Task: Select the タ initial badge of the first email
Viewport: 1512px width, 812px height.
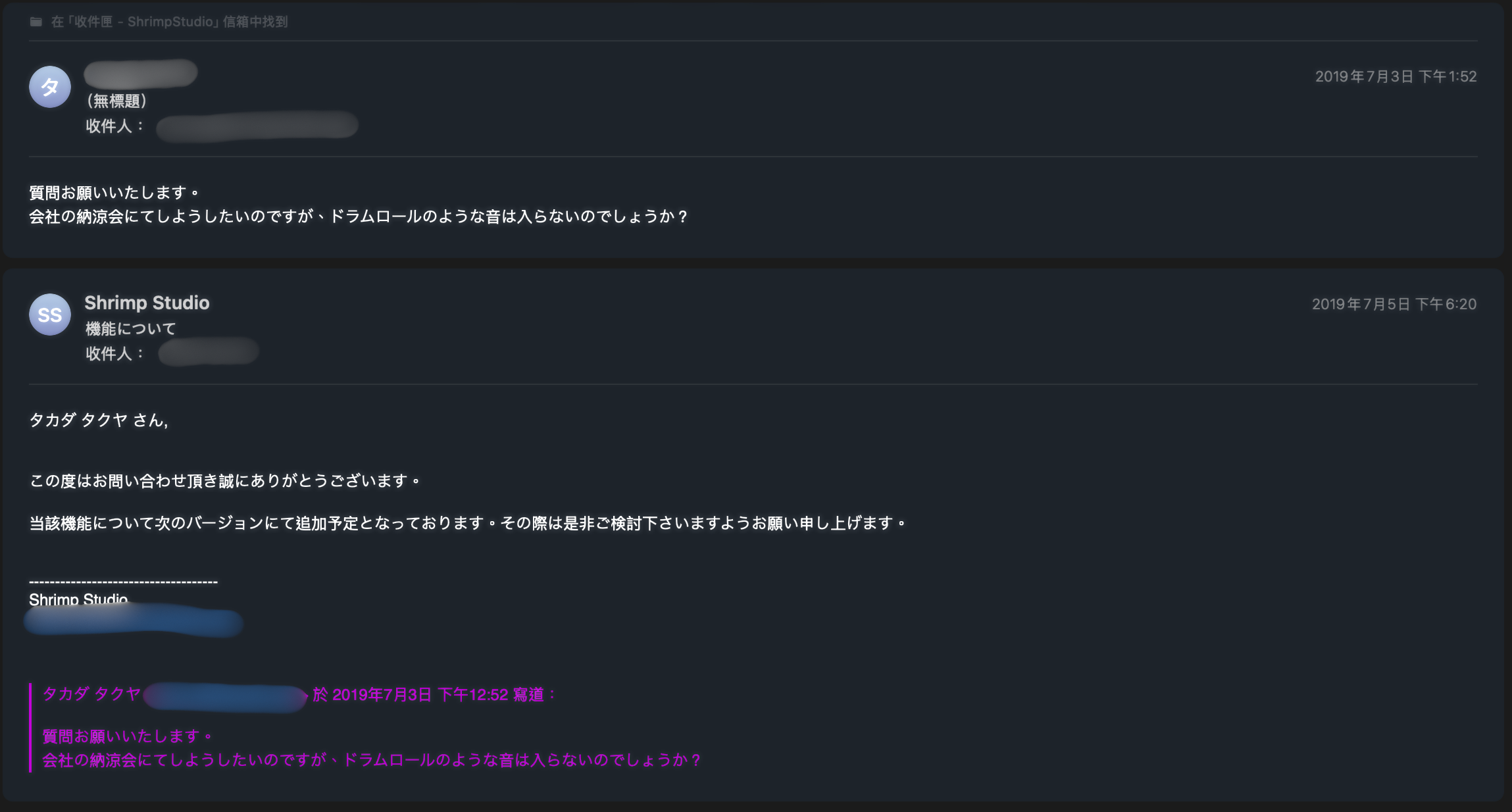Action: [49, 86]
